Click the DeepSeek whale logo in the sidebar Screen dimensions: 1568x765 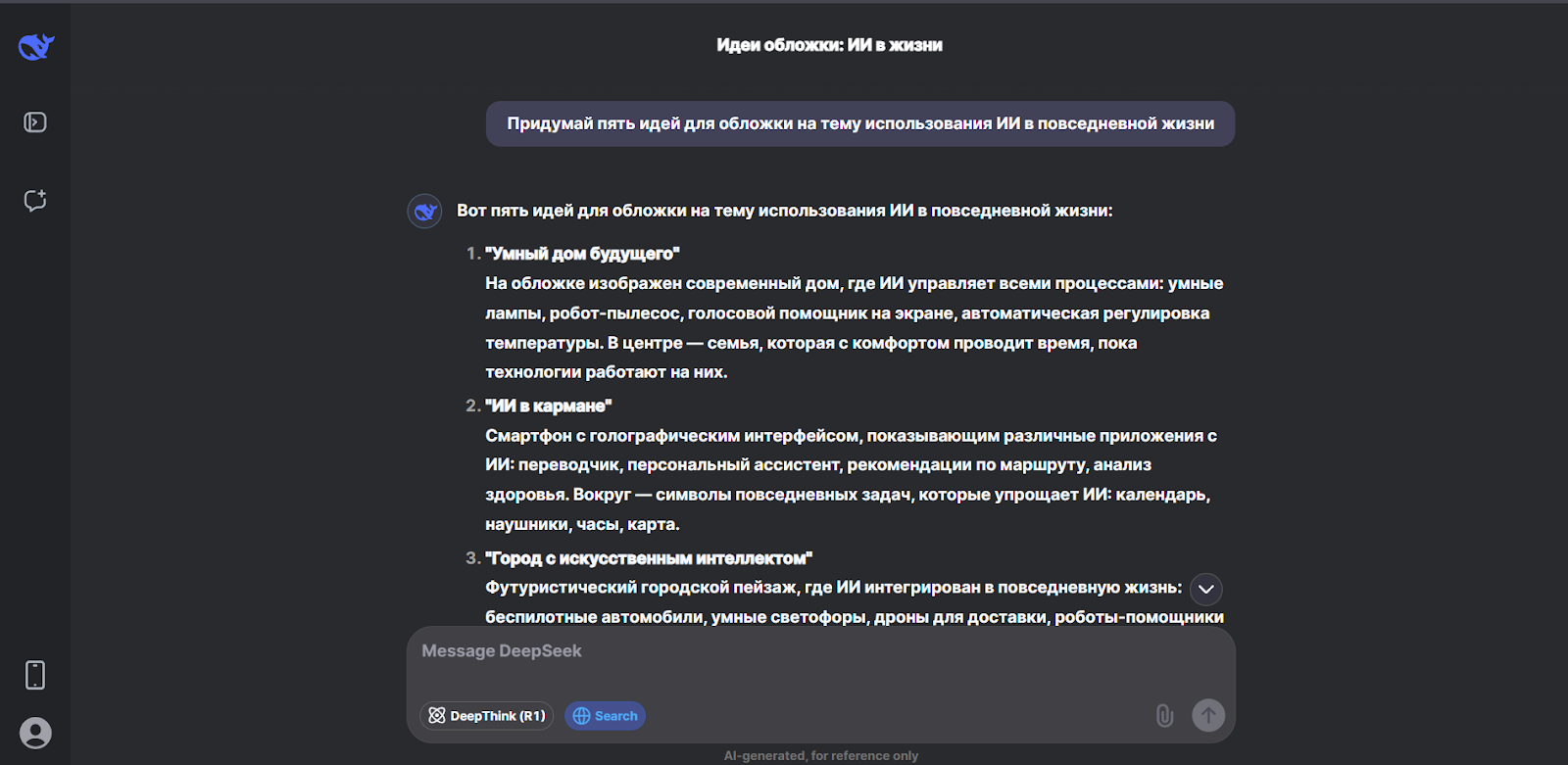(36, 46)
